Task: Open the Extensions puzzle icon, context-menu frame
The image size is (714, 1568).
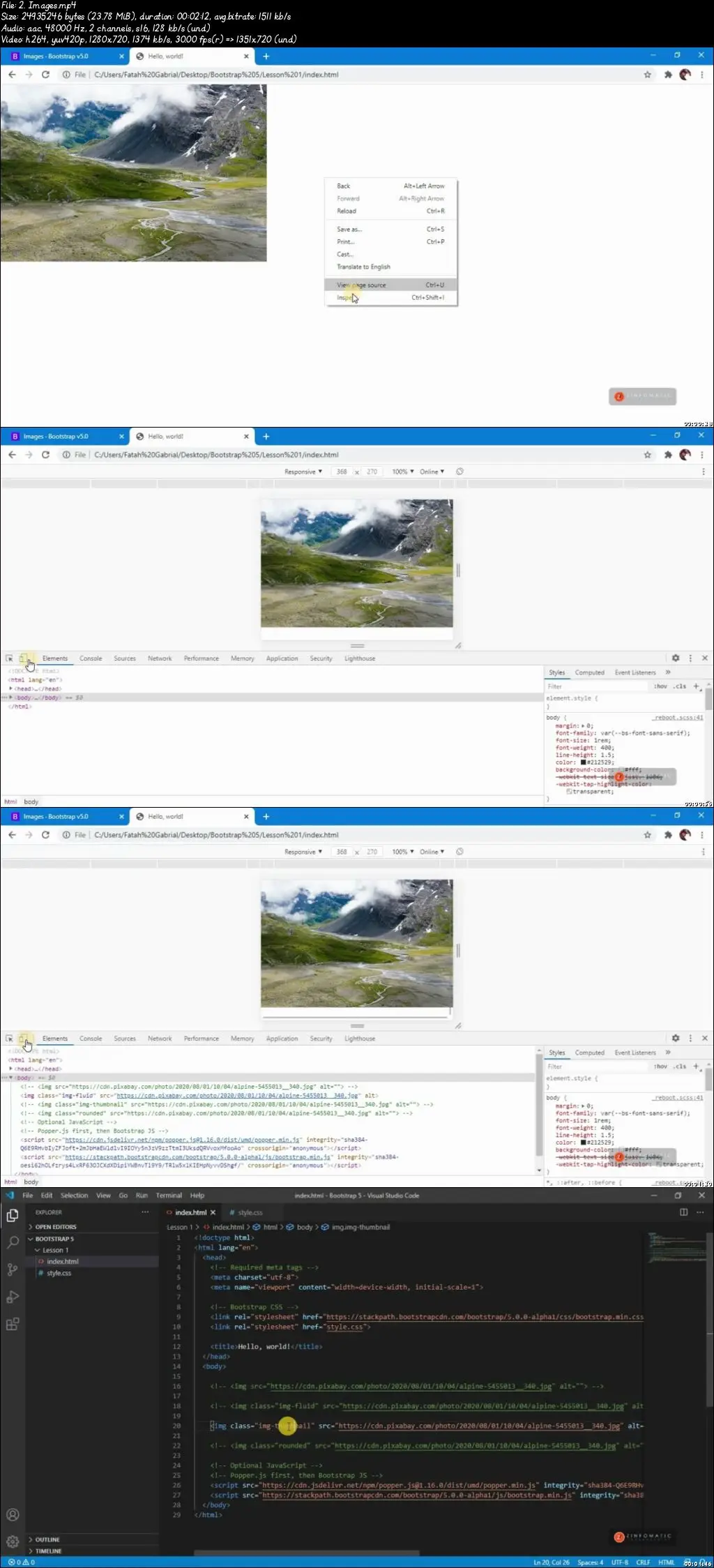Action: pyautogui.click(x=667, y=75)
